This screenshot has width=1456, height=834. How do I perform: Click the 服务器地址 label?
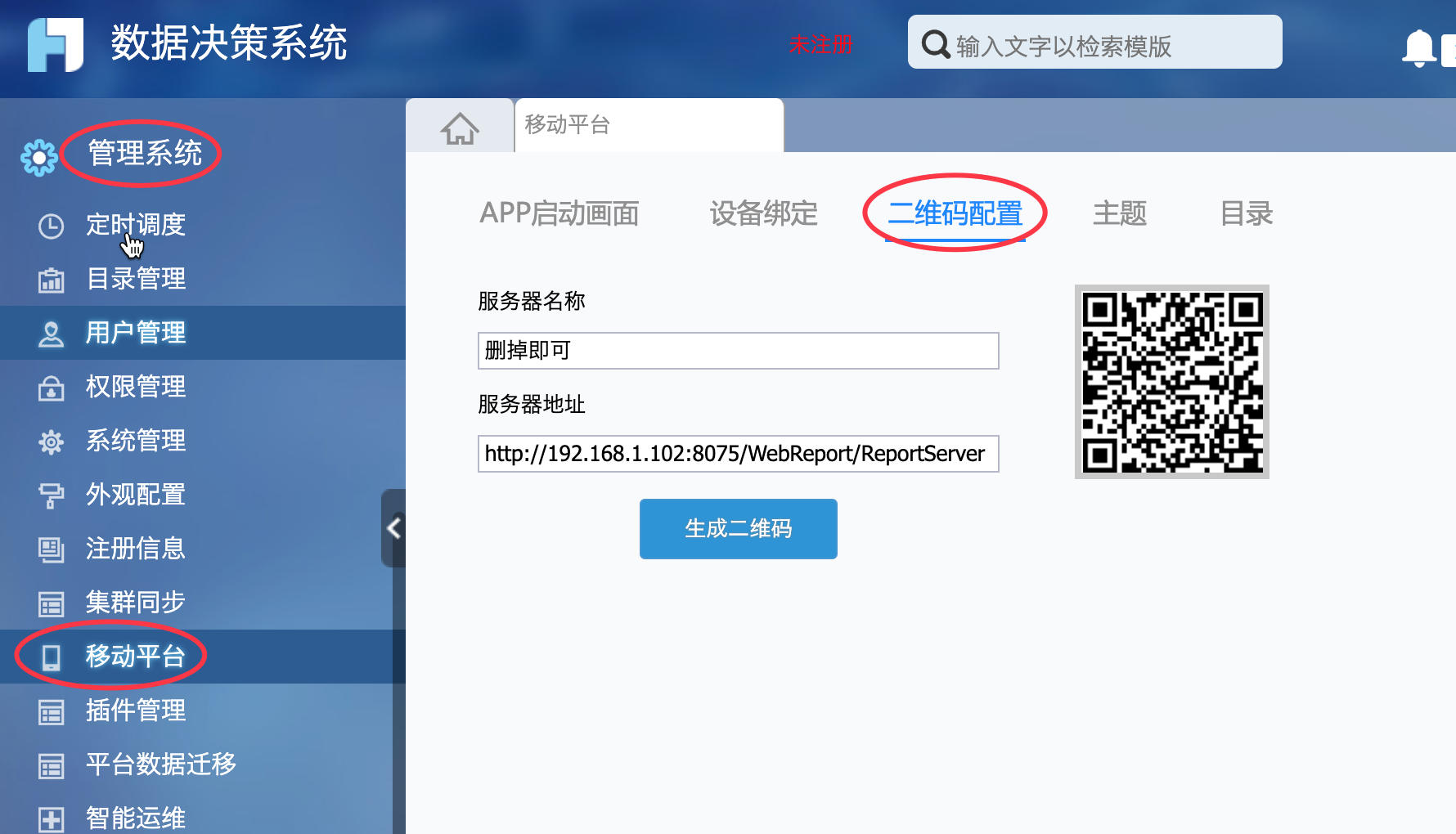532,404
